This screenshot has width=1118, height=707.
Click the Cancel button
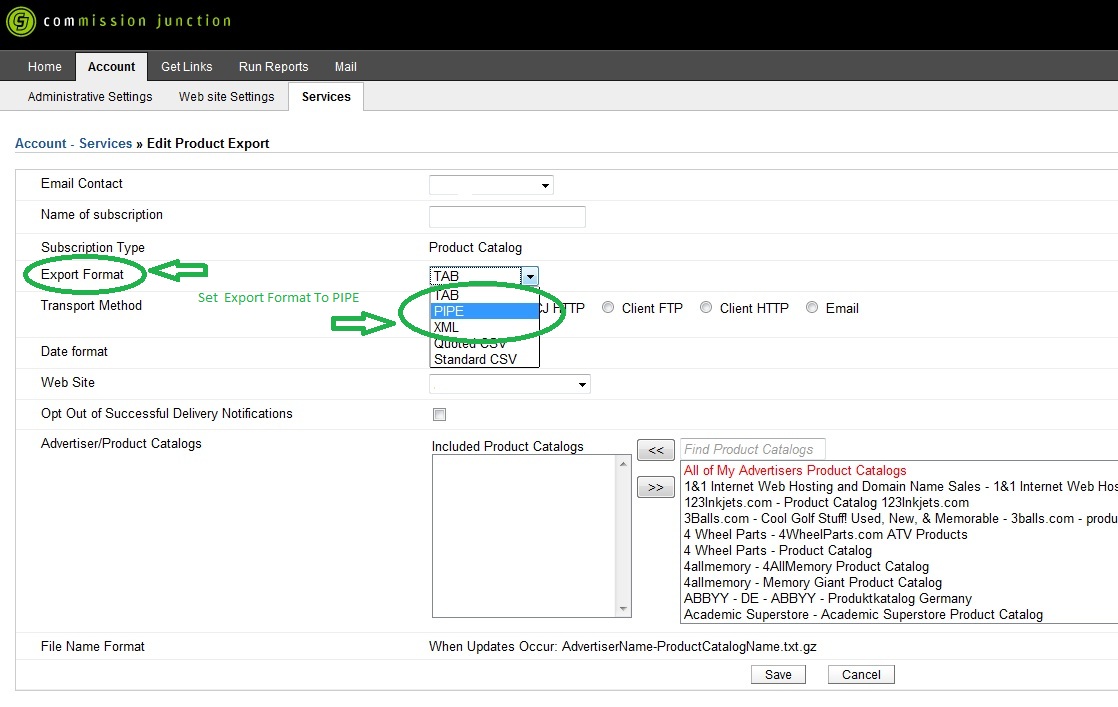tap(861, 674)
